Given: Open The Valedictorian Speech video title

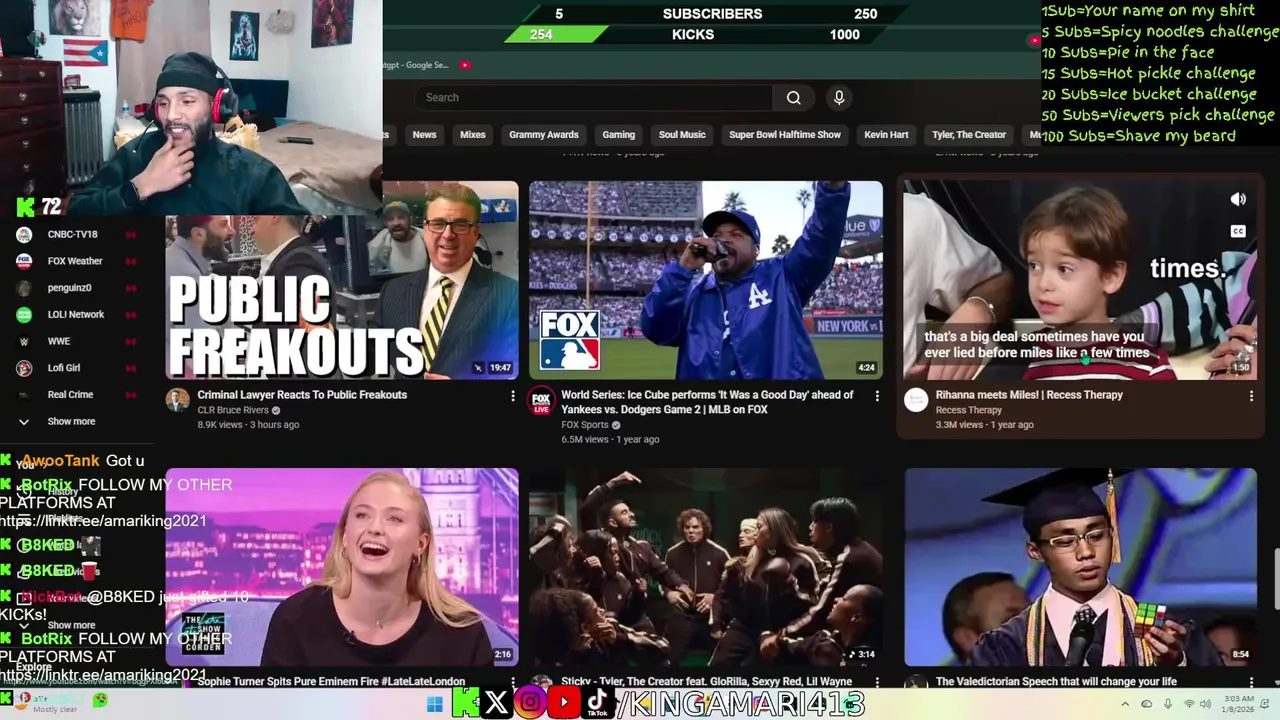Looking at the screenshot, I should pyautogui.click(x=1056, y=682).
